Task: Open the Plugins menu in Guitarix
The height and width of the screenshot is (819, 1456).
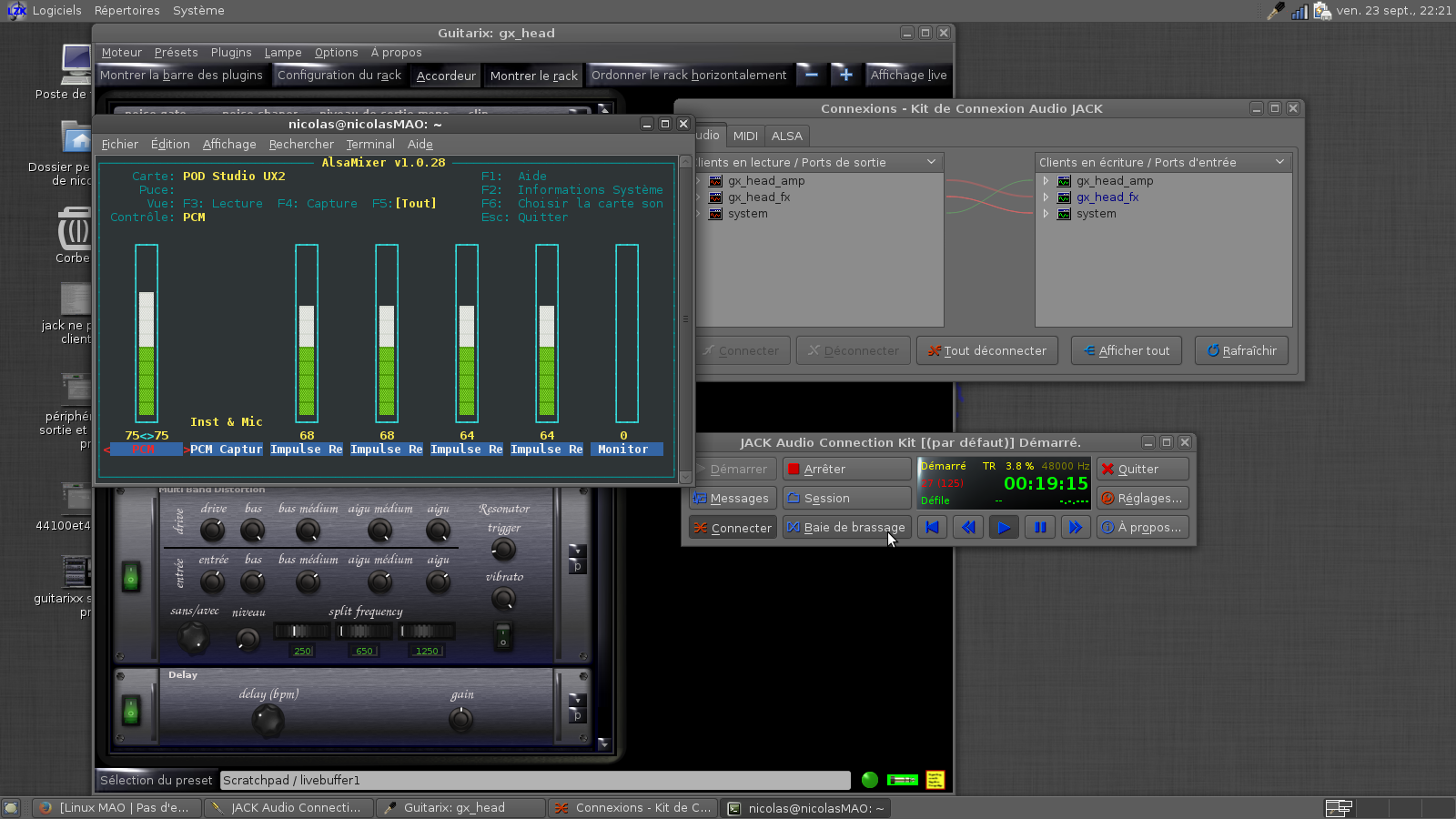Action: pos(231,53)
